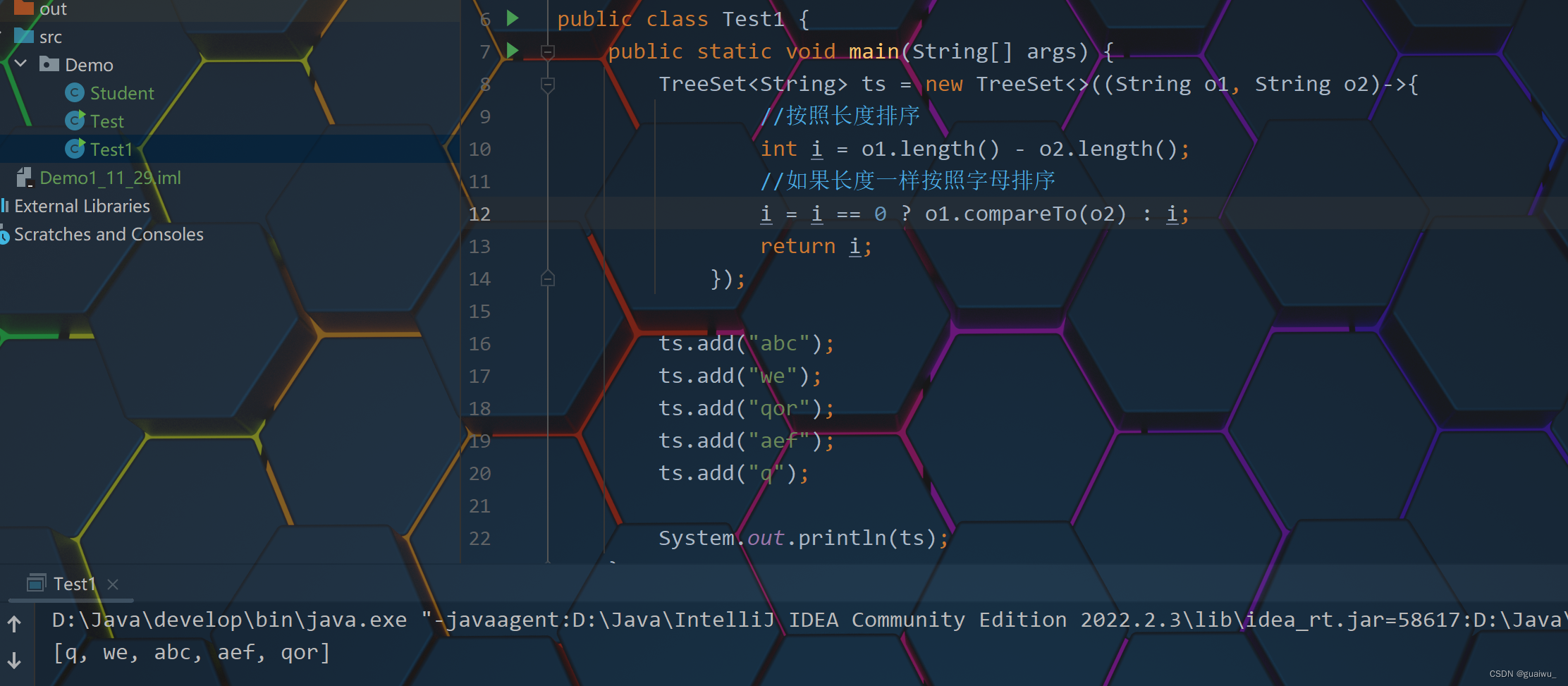1568x686 pixels.
Task: Open the Student class file
Action: 122,93
